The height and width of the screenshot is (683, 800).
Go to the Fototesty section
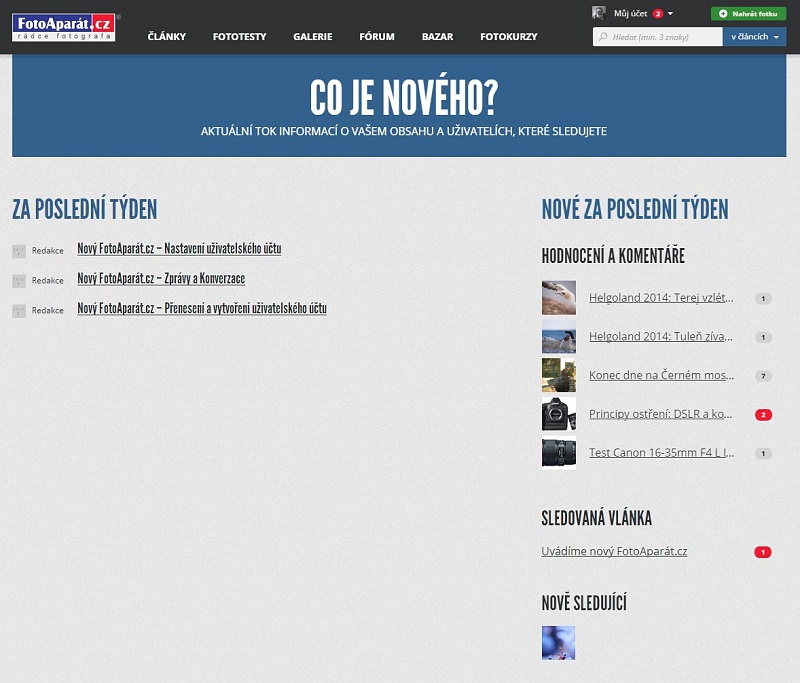click(x=239, y=37)
